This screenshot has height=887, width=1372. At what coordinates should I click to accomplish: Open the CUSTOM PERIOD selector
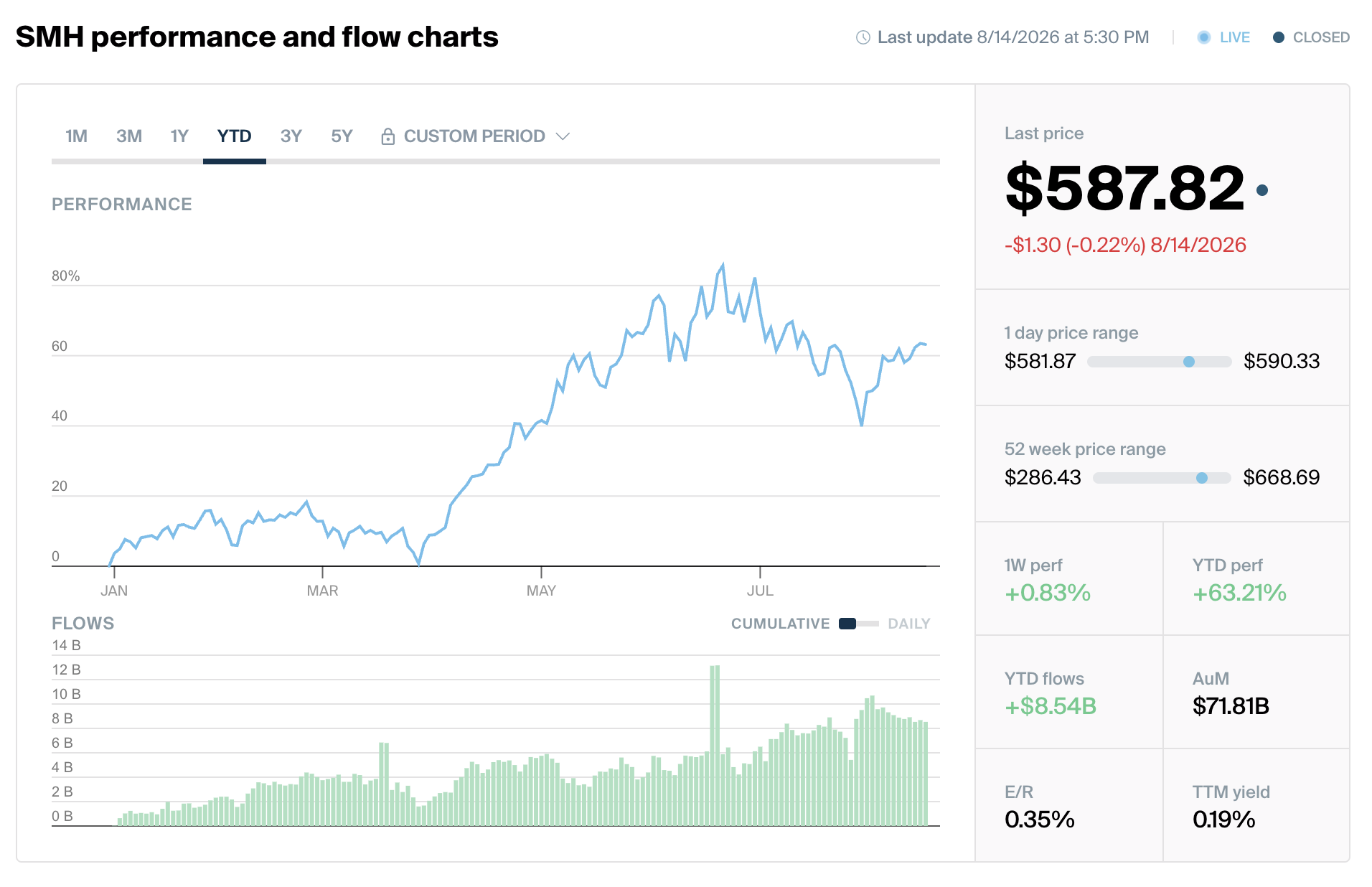(x=474, y=136)
